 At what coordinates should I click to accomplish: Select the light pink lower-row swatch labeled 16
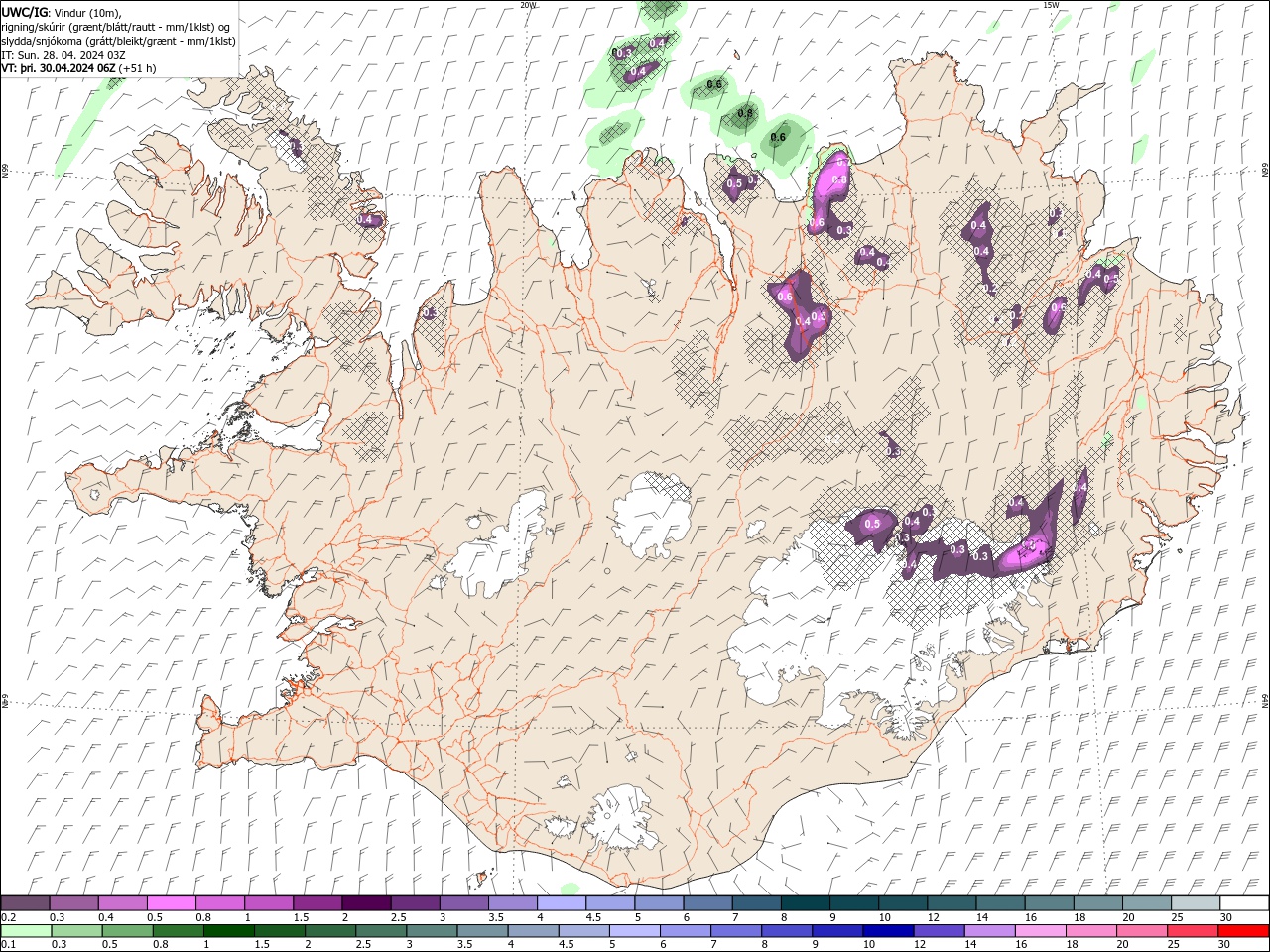coord(1041,931)
